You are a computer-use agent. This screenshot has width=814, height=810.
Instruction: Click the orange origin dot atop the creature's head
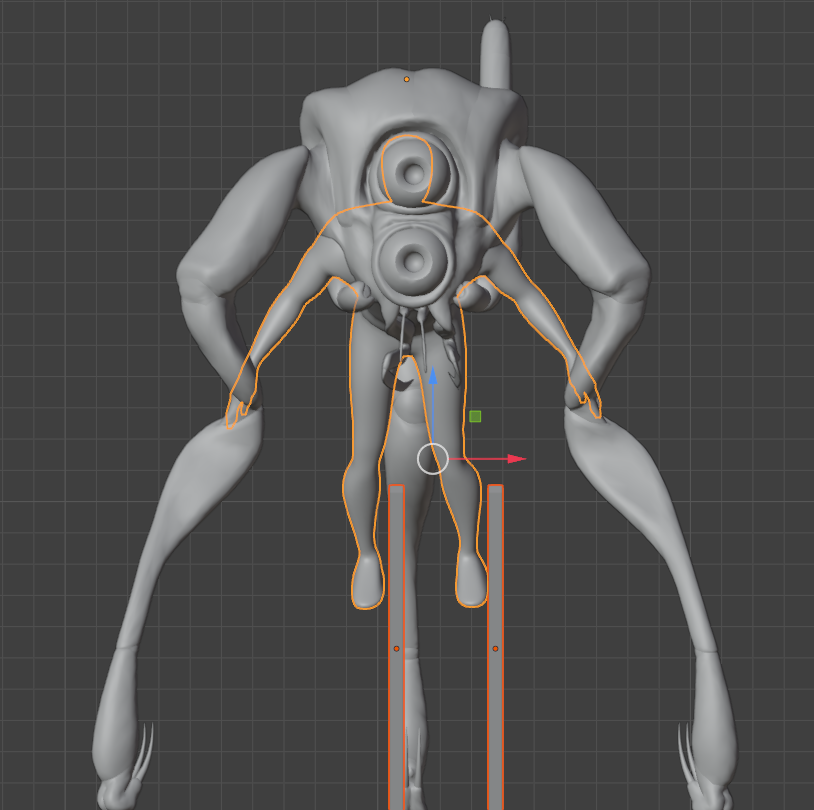tap(406, 79)
